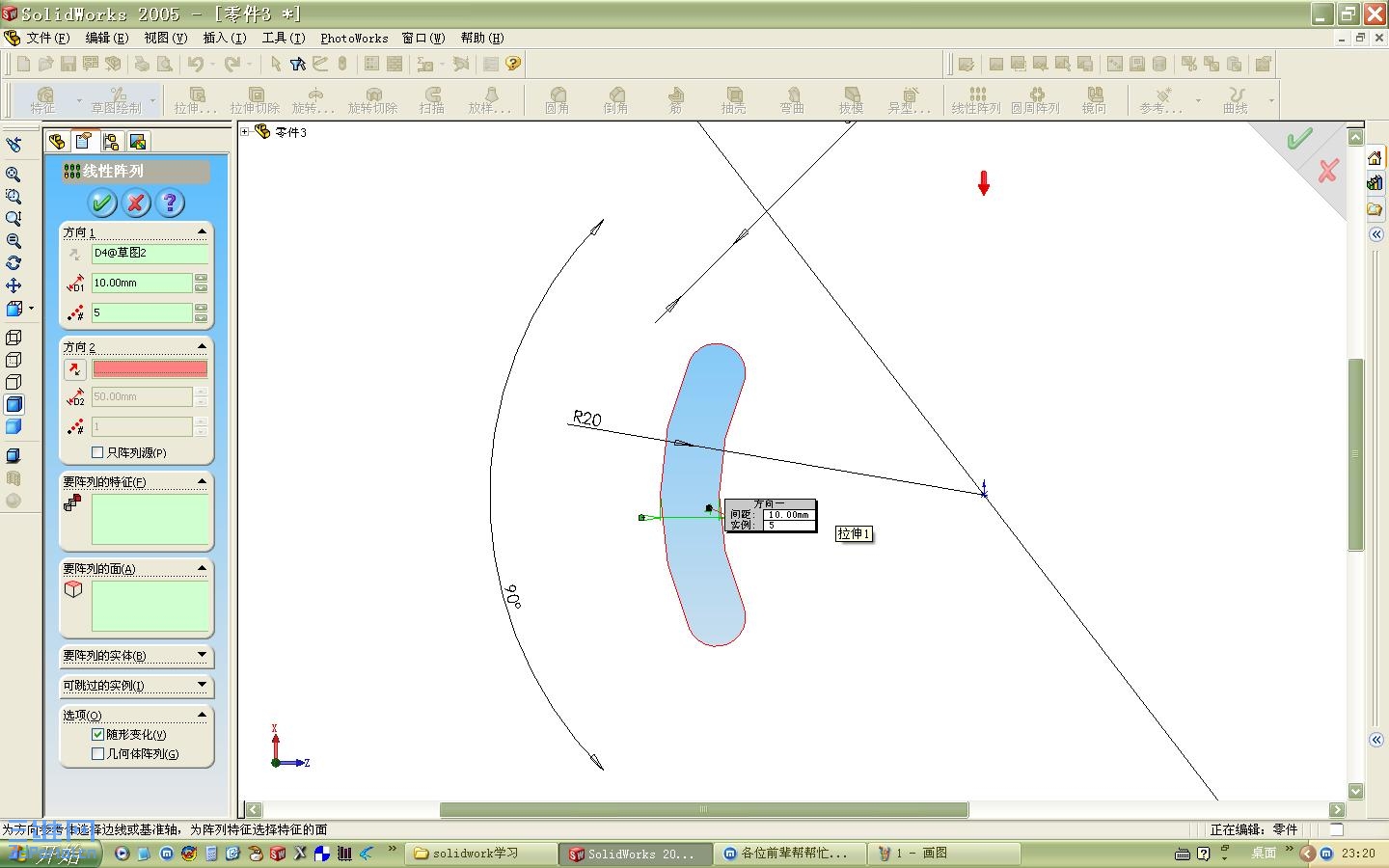Expand the bodies to pattern section
The height and width of the screenshot is (868, 1389).
coord(202,655)
